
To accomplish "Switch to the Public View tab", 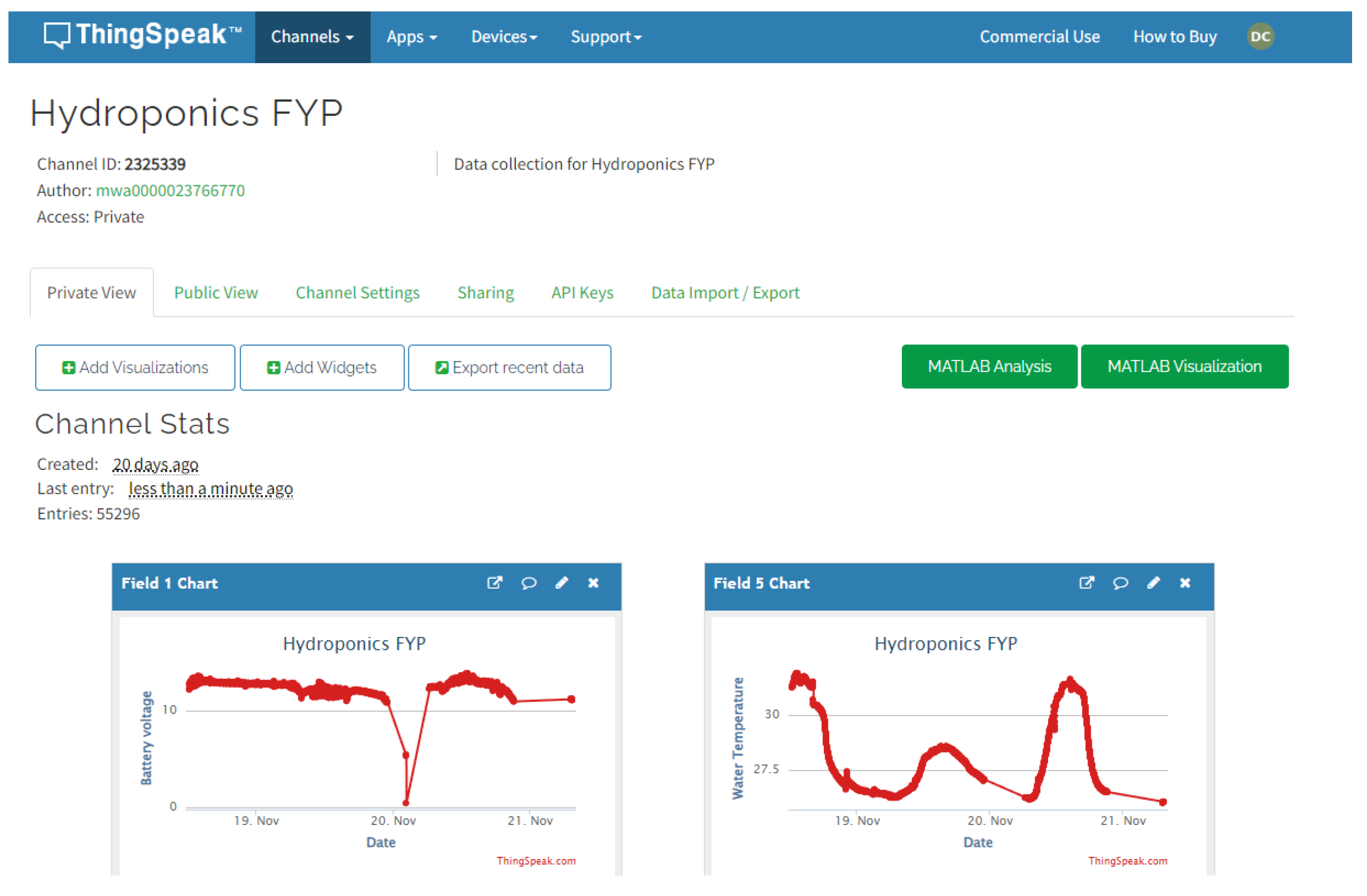I will pos(216,293).
